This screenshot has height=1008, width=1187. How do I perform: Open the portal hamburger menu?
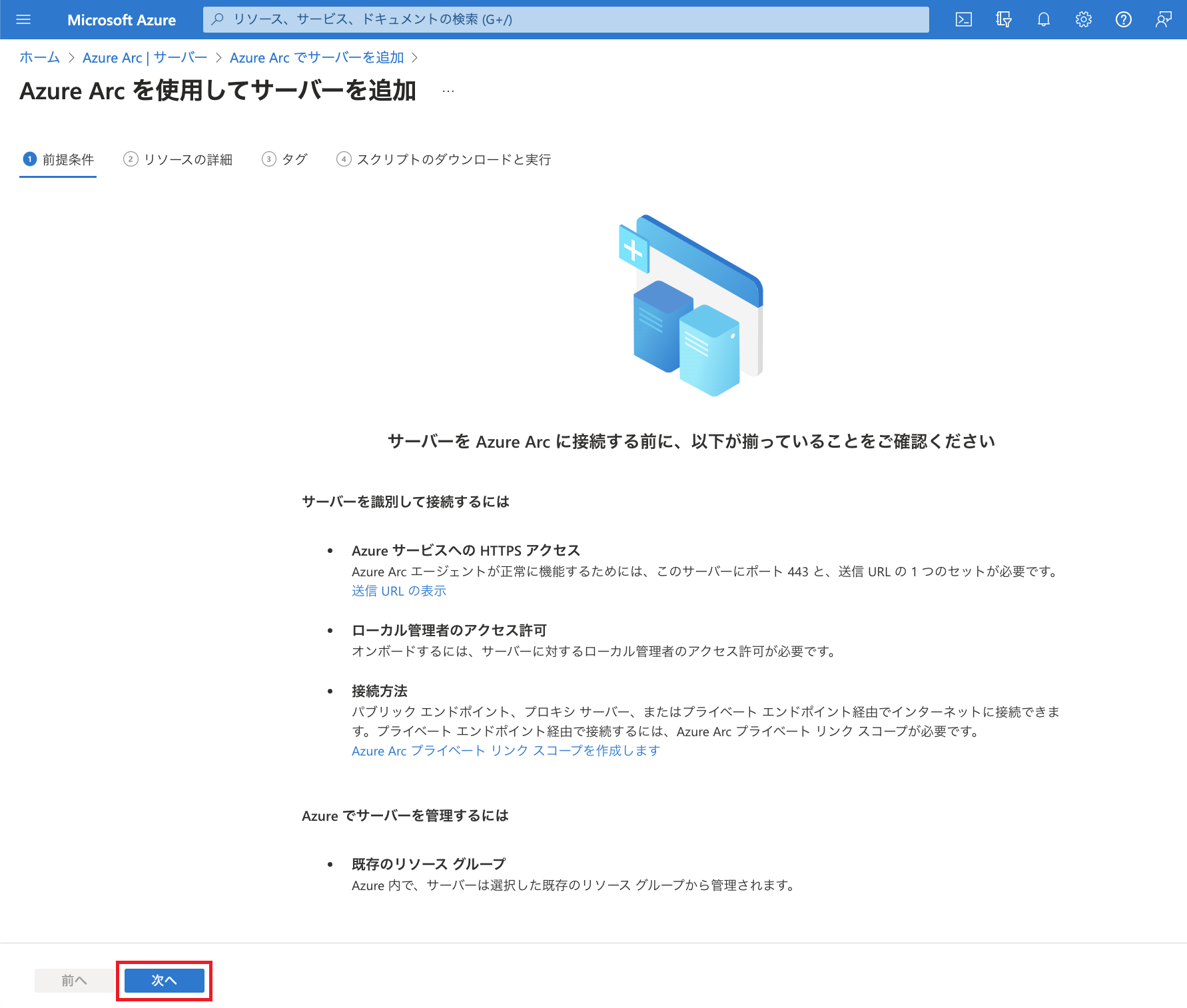(x=23, y=20)
